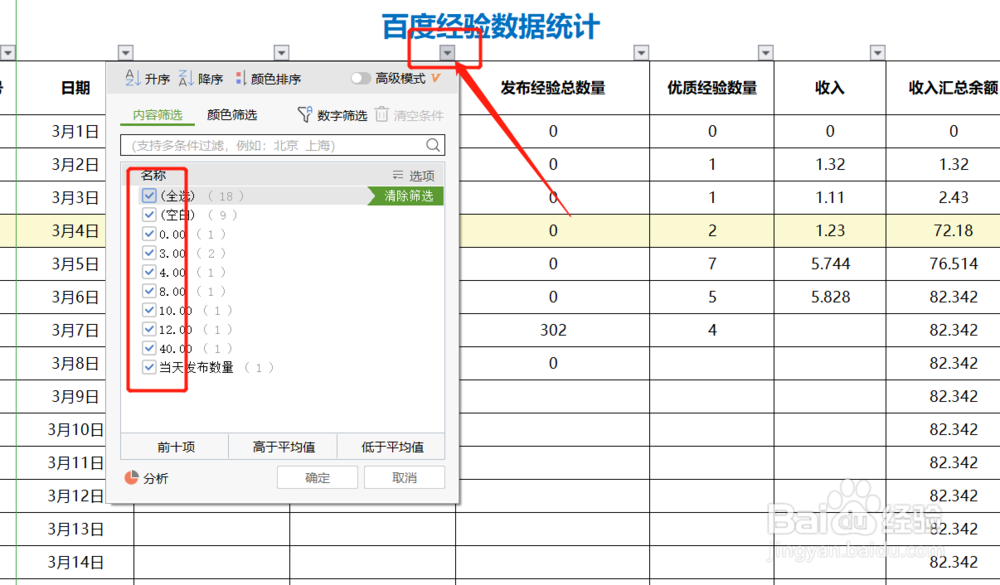
Task: Click 低于平均值 button
Action: [392, 447]
